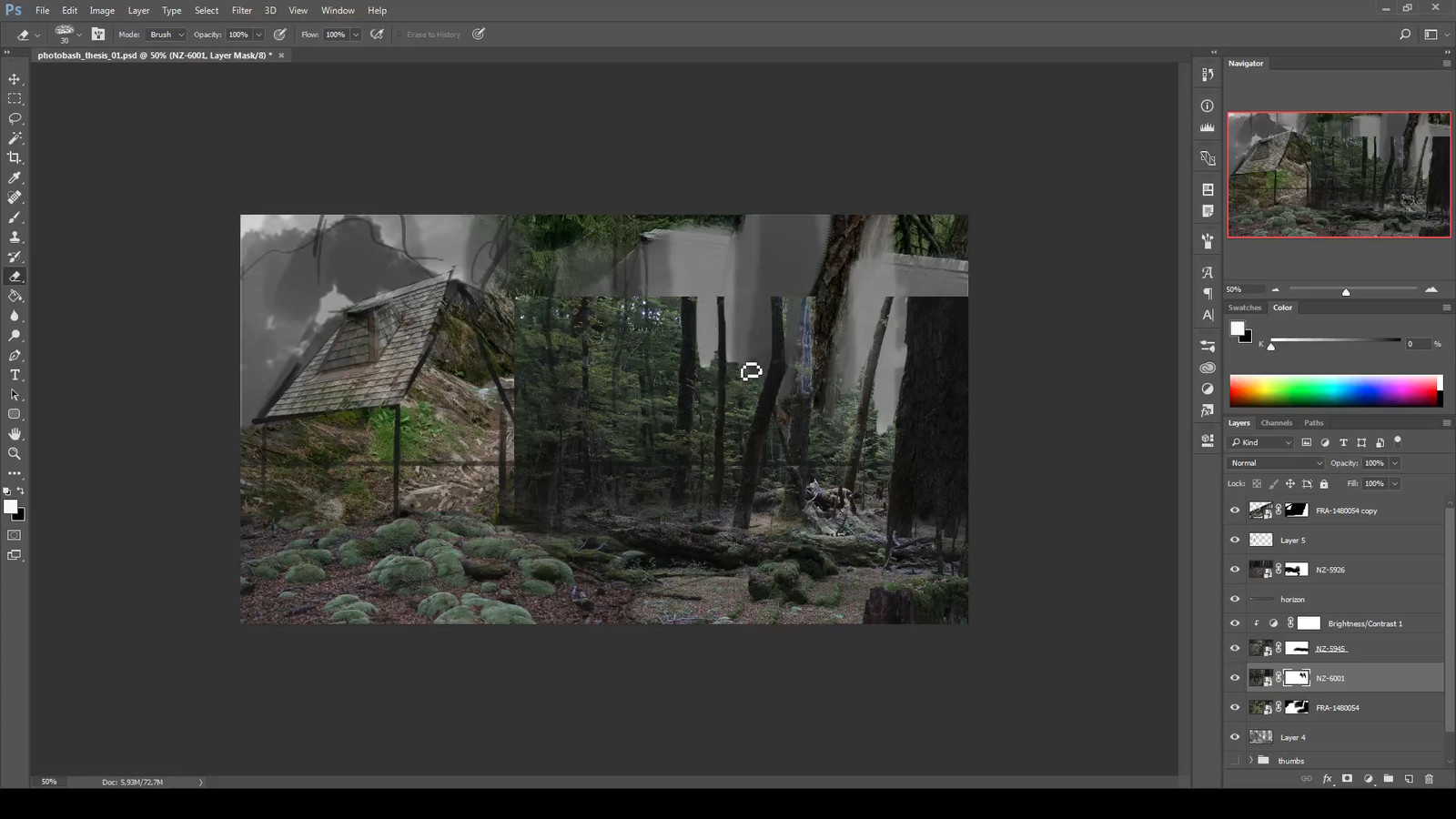Switch foreground and background colors
This screenshot has width=1456, height=819.
(21, 491)
